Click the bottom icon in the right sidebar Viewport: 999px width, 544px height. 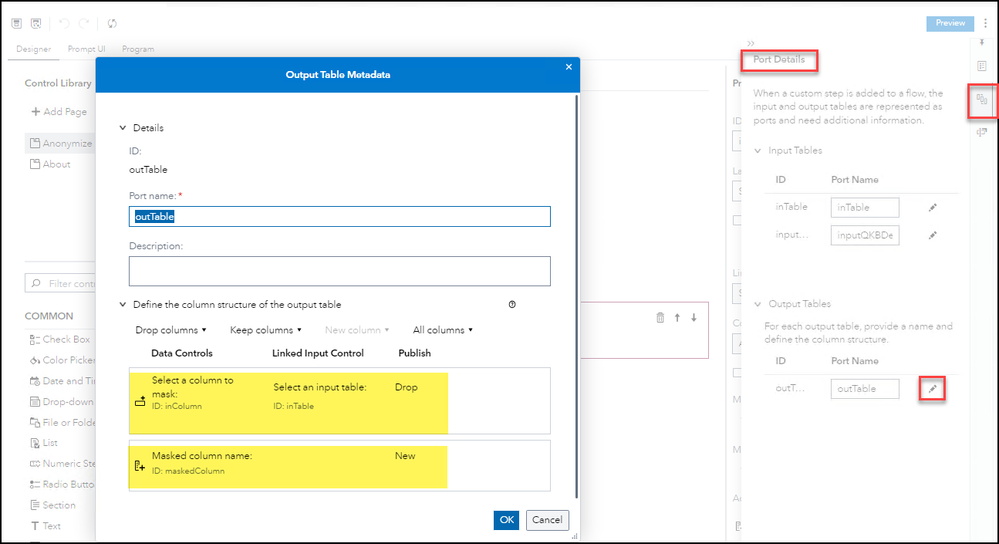(x=982, y=132)
